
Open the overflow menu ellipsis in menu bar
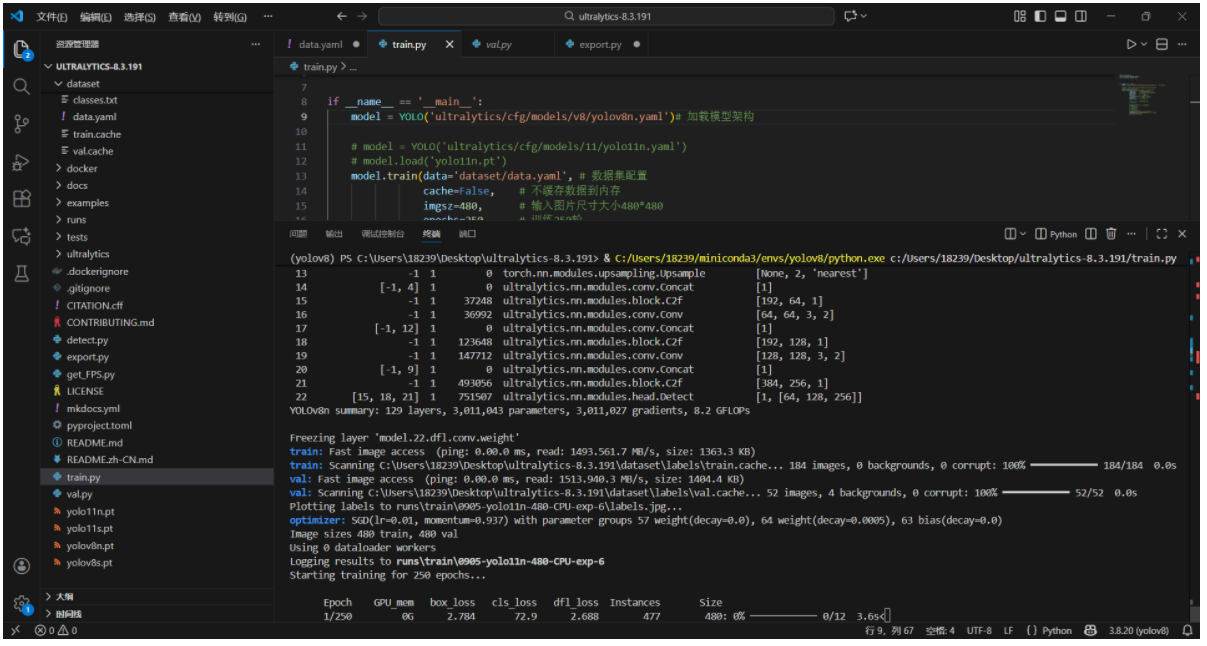(268, 17)
